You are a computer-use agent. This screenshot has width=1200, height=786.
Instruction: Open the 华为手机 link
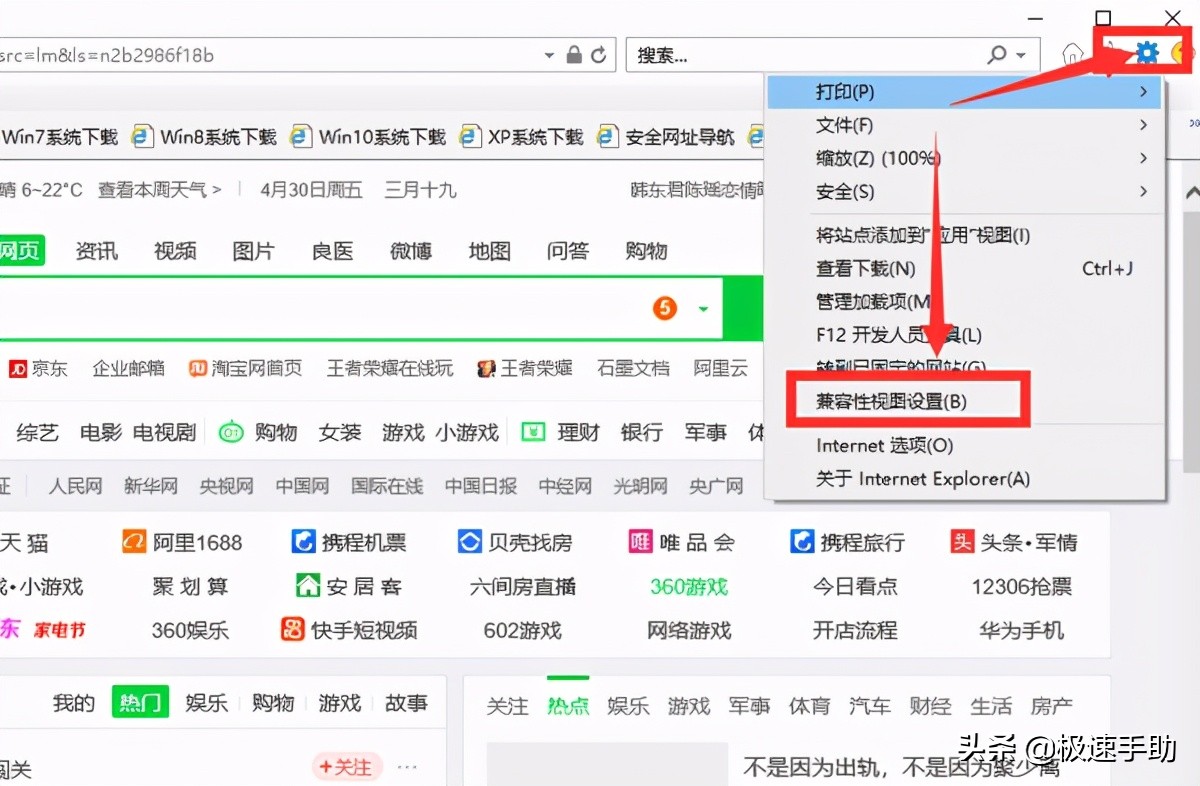1021,630
